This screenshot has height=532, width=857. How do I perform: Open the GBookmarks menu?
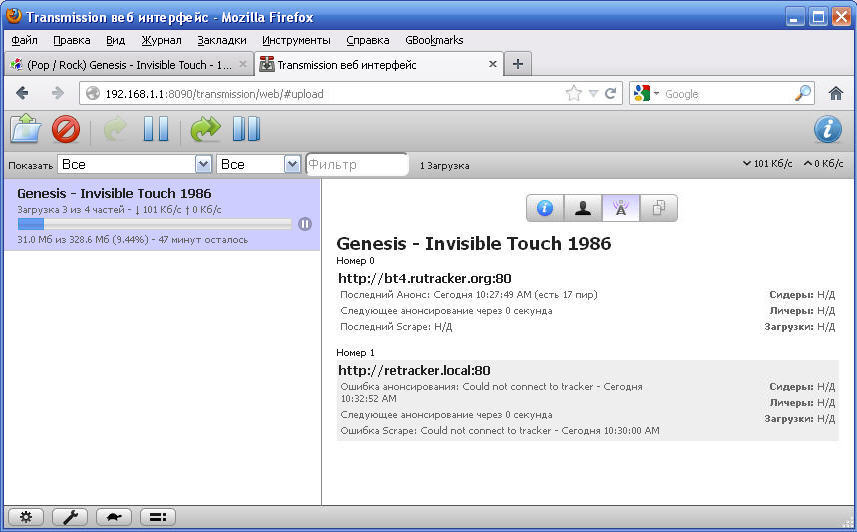click(434, 40)
